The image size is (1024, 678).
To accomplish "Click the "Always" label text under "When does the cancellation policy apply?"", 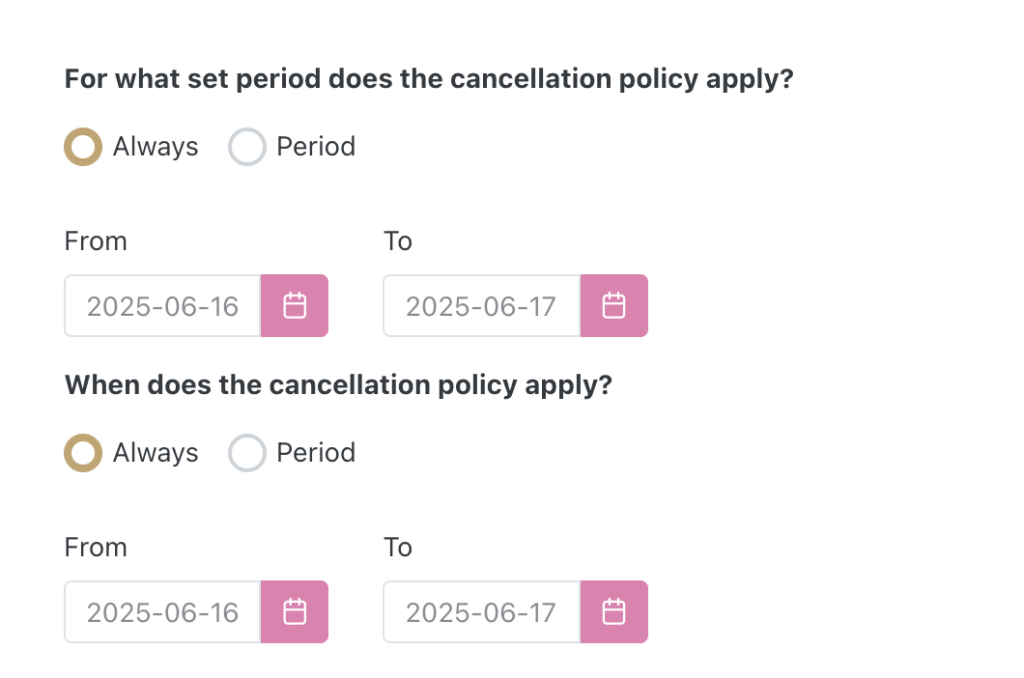I will click(155, 453).
